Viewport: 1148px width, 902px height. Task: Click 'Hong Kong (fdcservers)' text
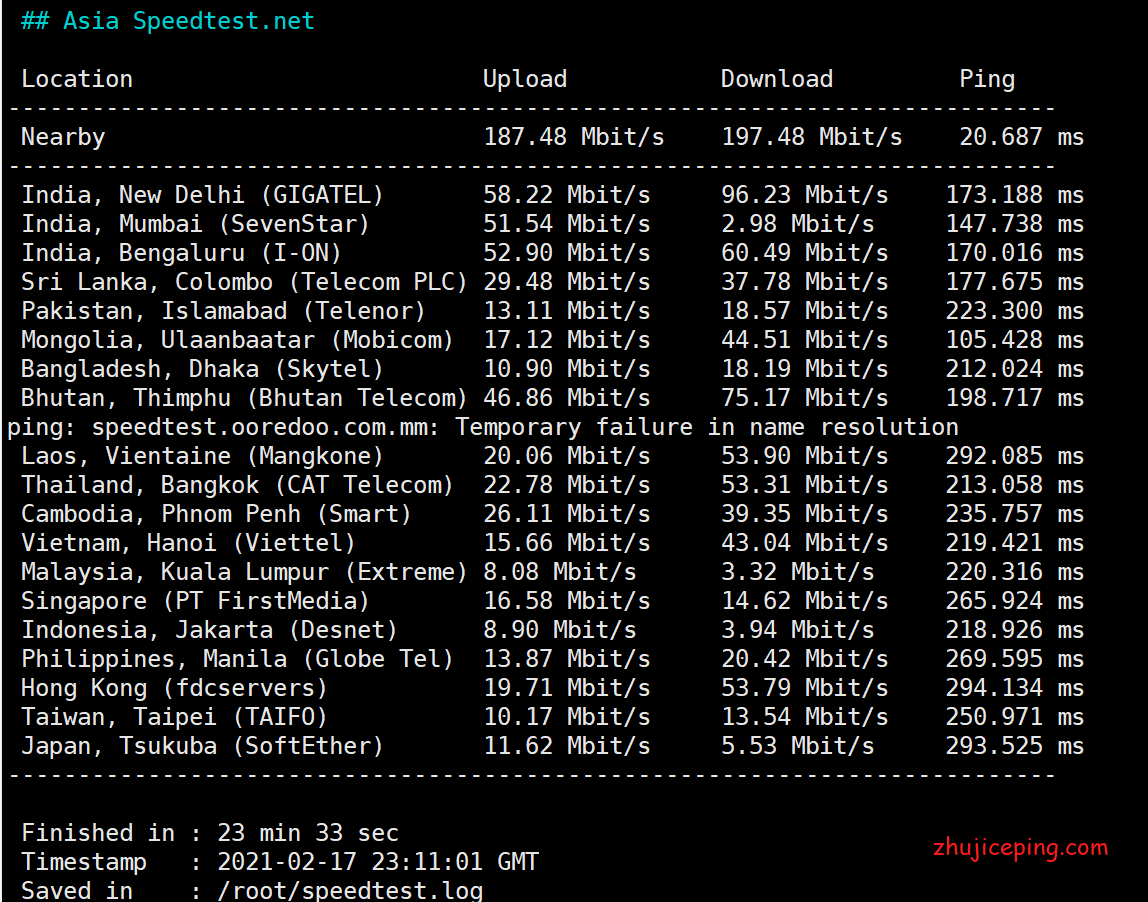[174, 687]
